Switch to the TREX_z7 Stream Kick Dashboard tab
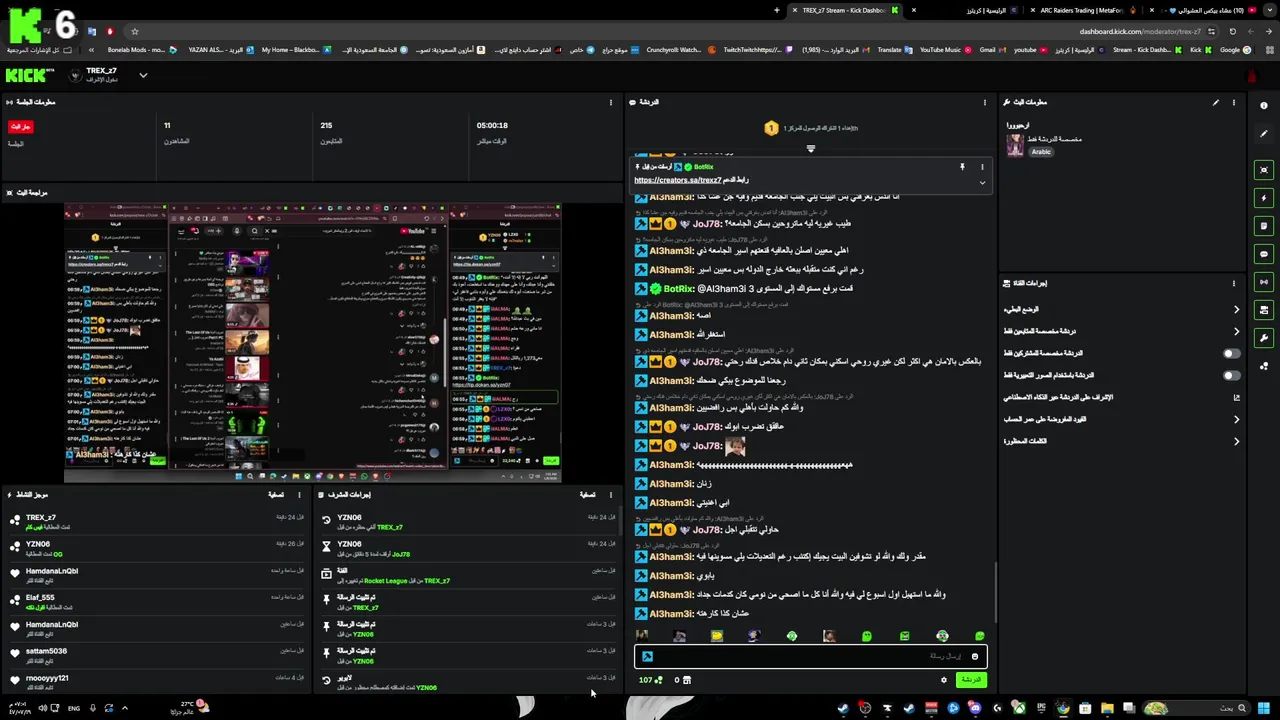Image resolution: width=1280 pixels, height=720 pixels. tap(845, 10)
